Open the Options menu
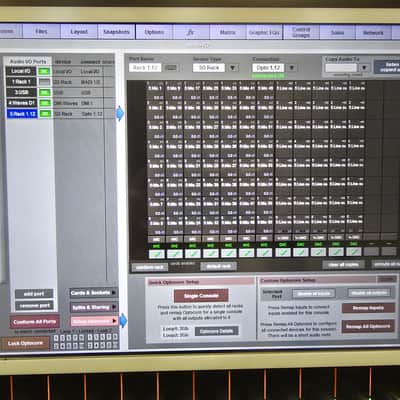 pos(154,32)
